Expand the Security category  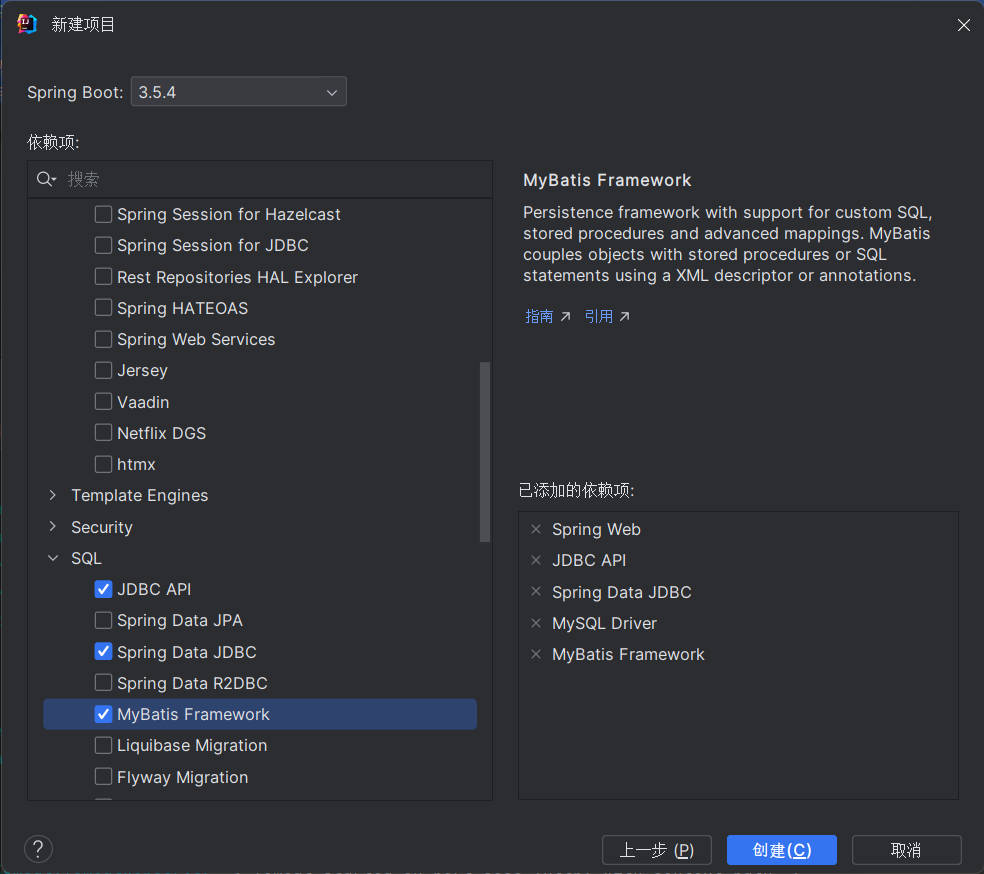point(53,526)
